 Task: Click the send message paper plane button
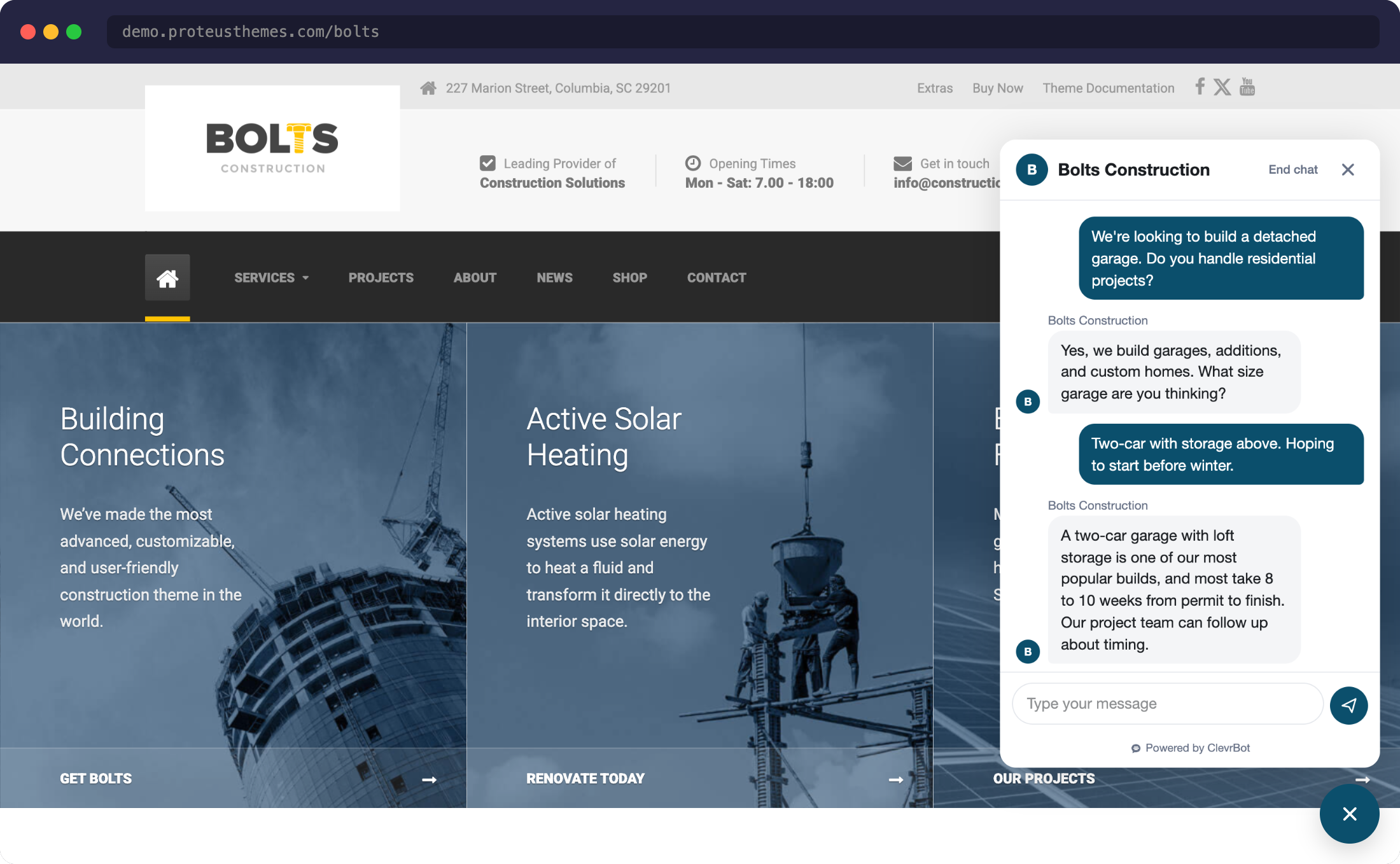[1348, 705]
